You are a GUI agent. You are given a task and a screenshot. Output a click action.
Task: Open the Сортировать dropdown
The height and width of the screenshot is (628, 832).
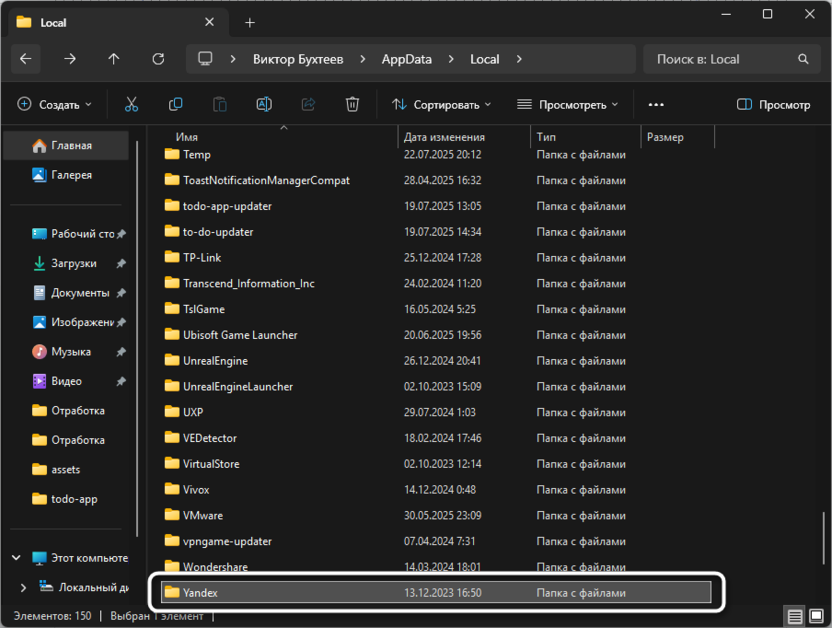[441, 104]
